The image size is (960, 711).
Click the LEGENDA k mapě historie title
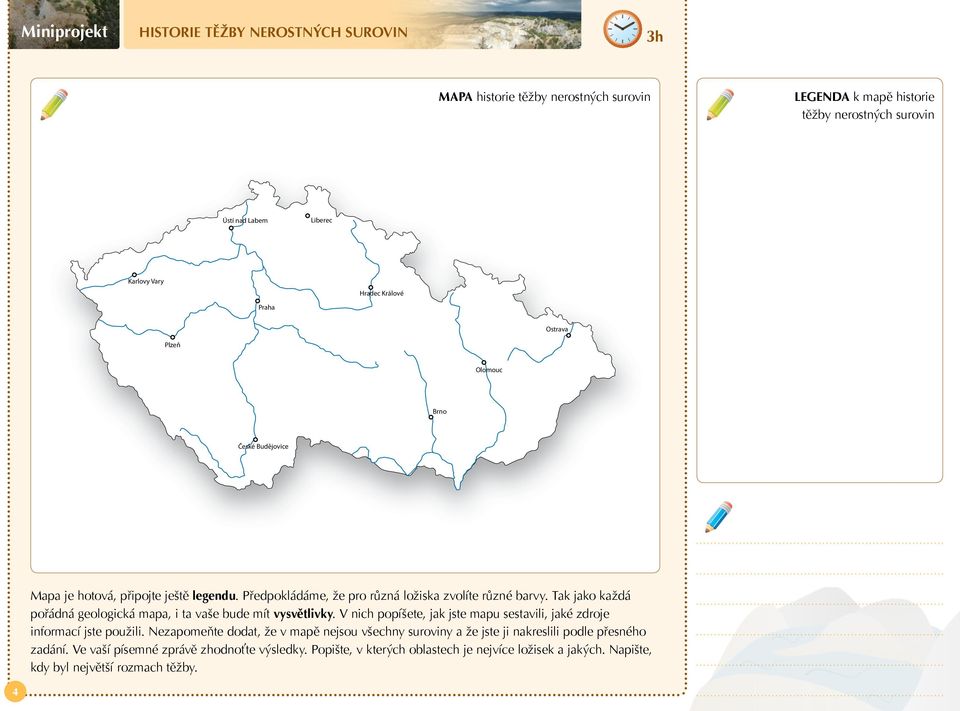[864, 105]
